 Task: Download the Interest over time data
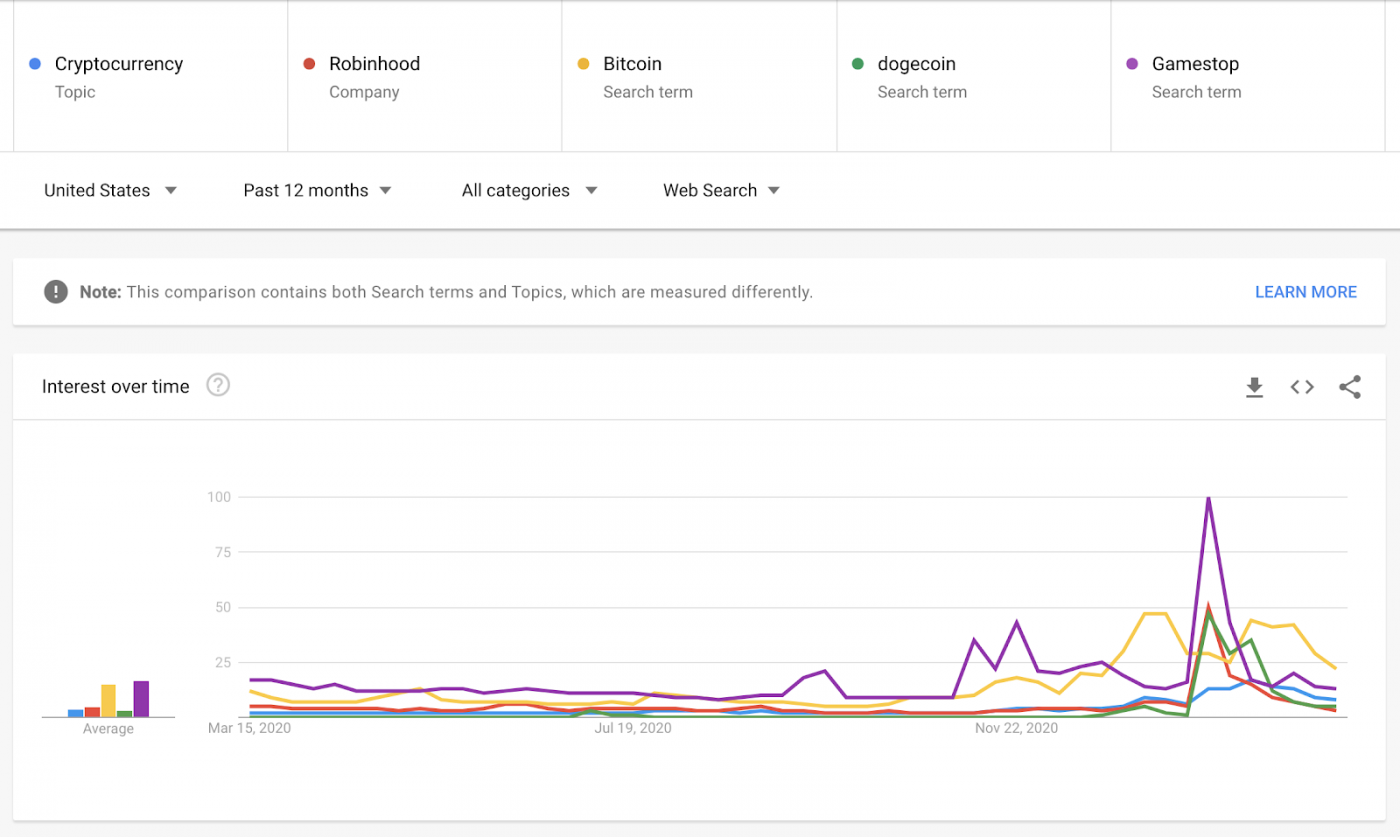pos(1254,386)
